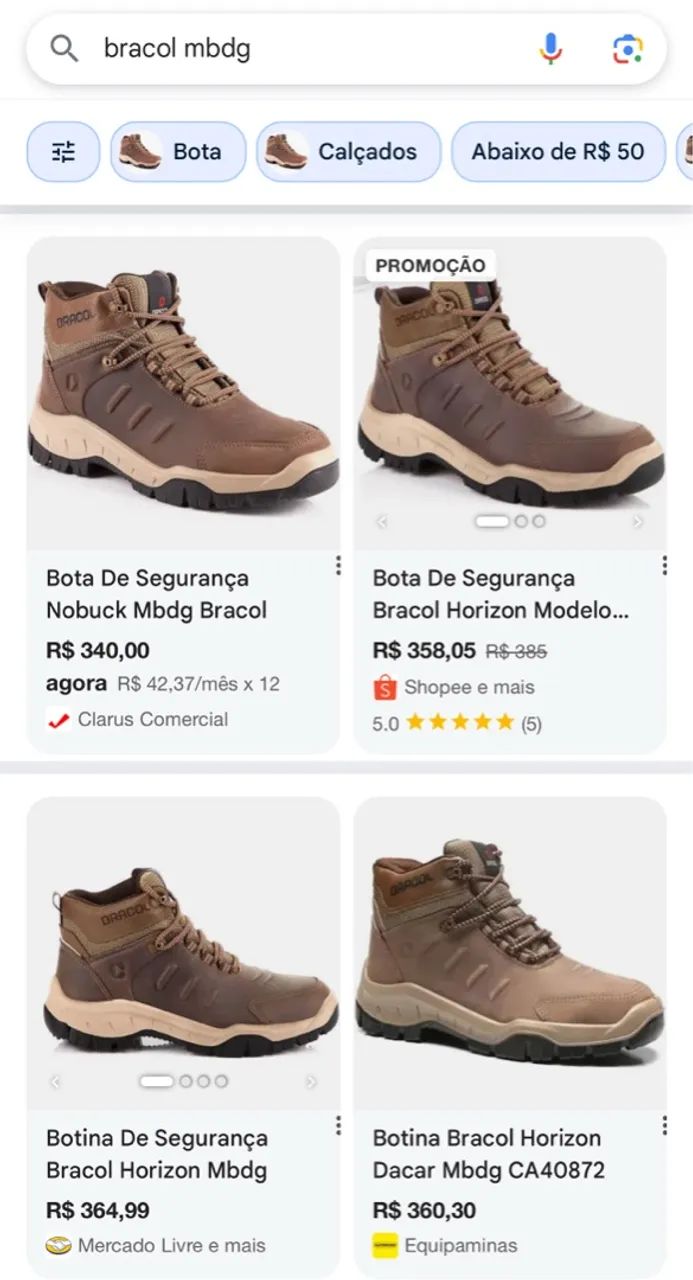Open the search filters icon

pos(63,152)
